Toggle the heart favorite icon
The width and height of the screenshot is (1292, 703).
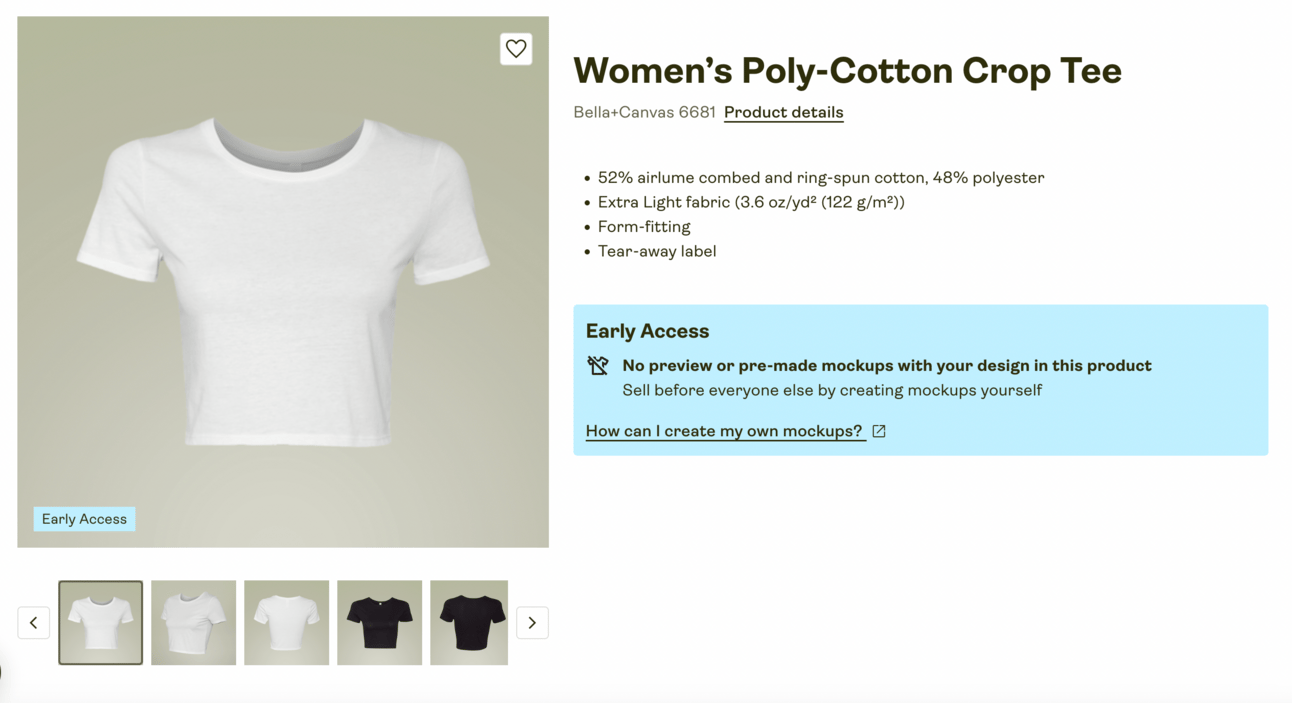516,49
